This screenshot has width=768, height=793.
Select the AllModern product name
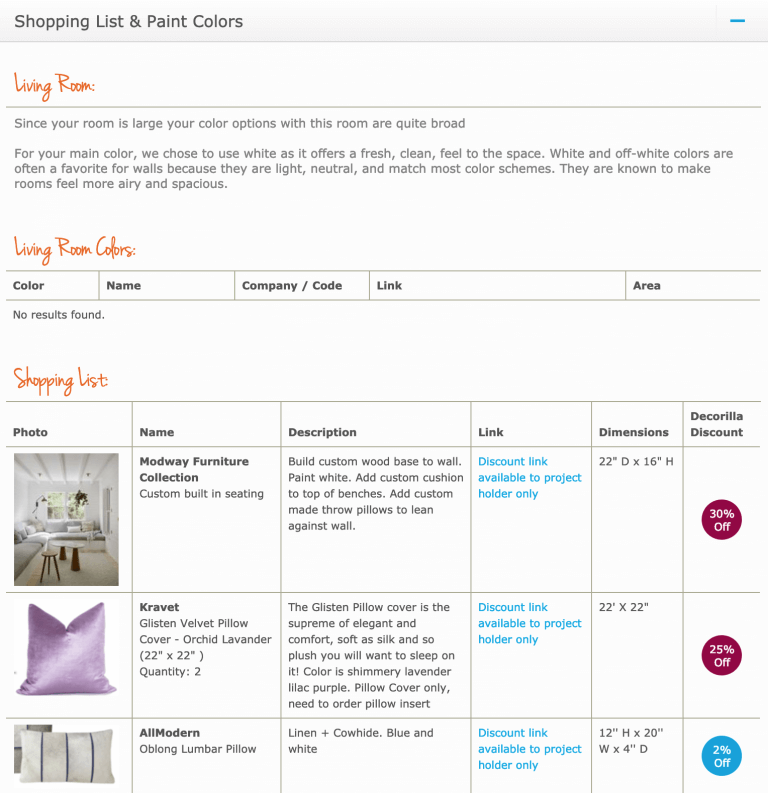pyautogui.click(x=170, y=733)
